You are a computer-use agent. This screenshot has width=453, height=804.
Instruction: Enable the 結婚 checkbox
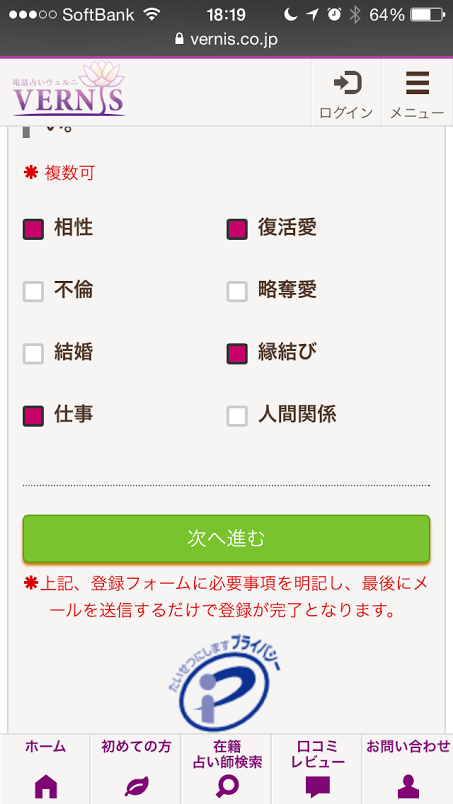tap(33, 354)
